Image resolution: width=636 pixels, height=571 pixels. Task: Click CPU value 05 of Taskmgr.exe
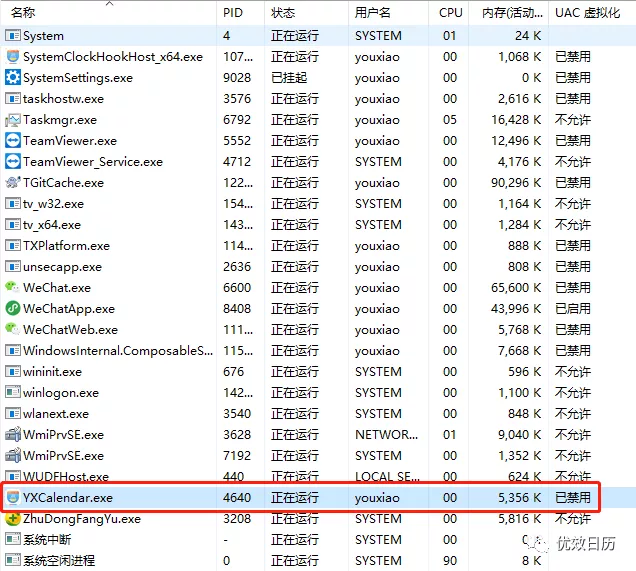pyautogui.click(x=450, y=120)
